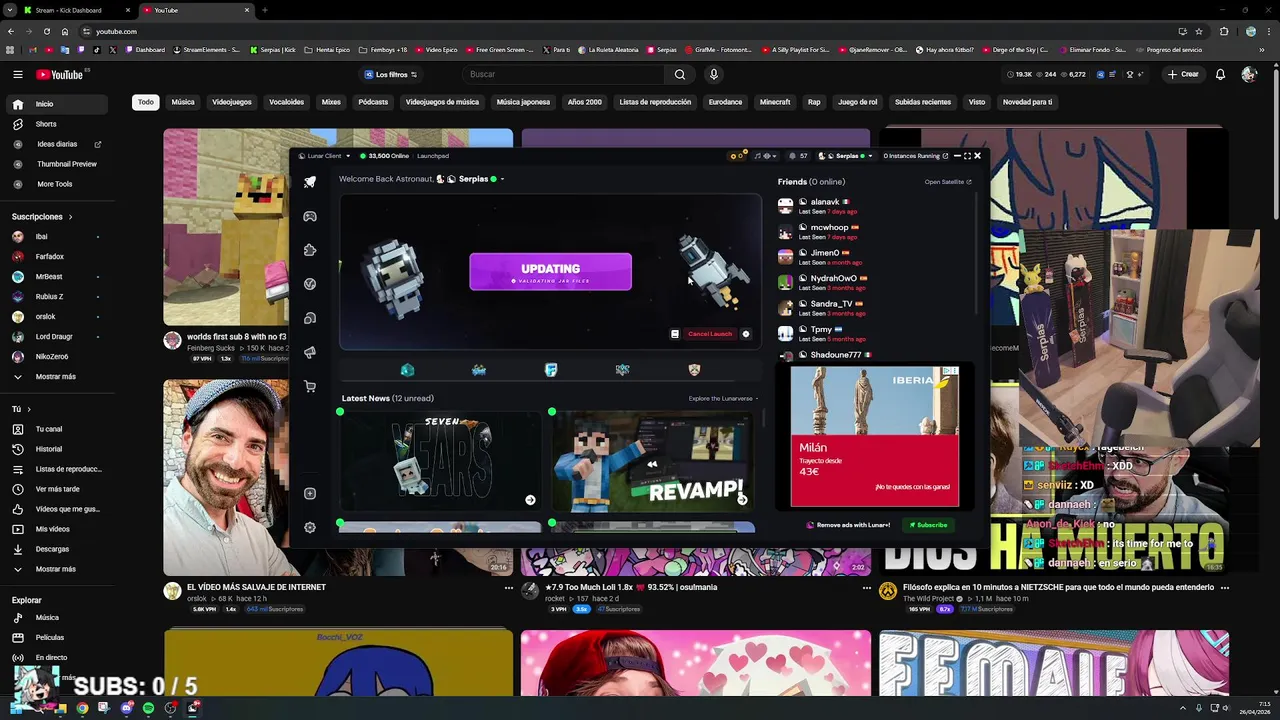Open Nietzsche video title by The Wild Project
This screenshot has height=720, width=1280.
tap(1058, 588)
